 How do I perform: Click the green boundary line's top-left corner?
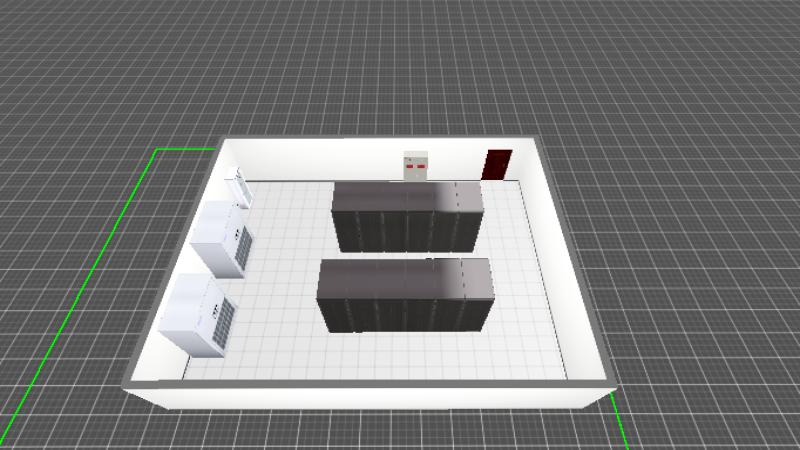click(156, 149)
